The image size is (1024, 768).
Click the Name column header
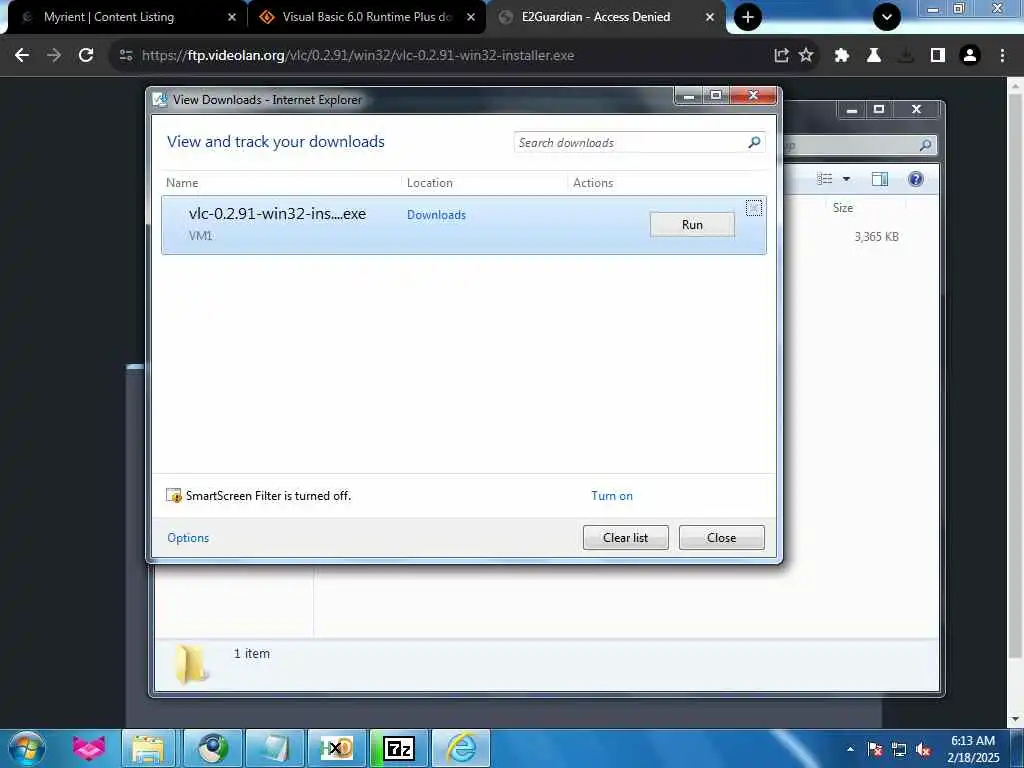click(182, 183)
